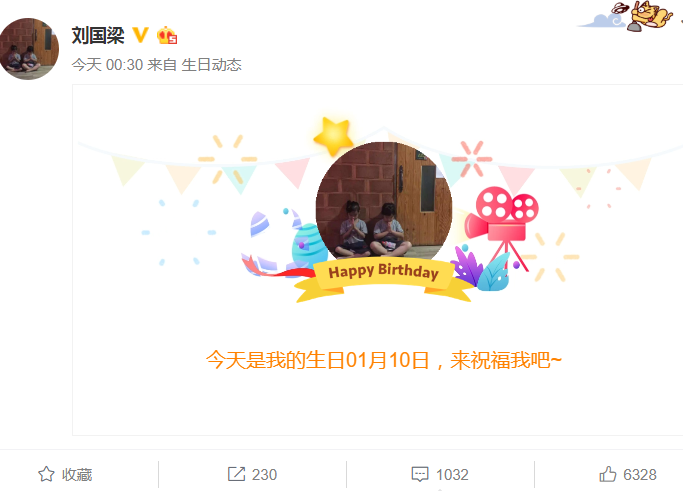Click the yellow V verified badge

click(x=140, y=35)
